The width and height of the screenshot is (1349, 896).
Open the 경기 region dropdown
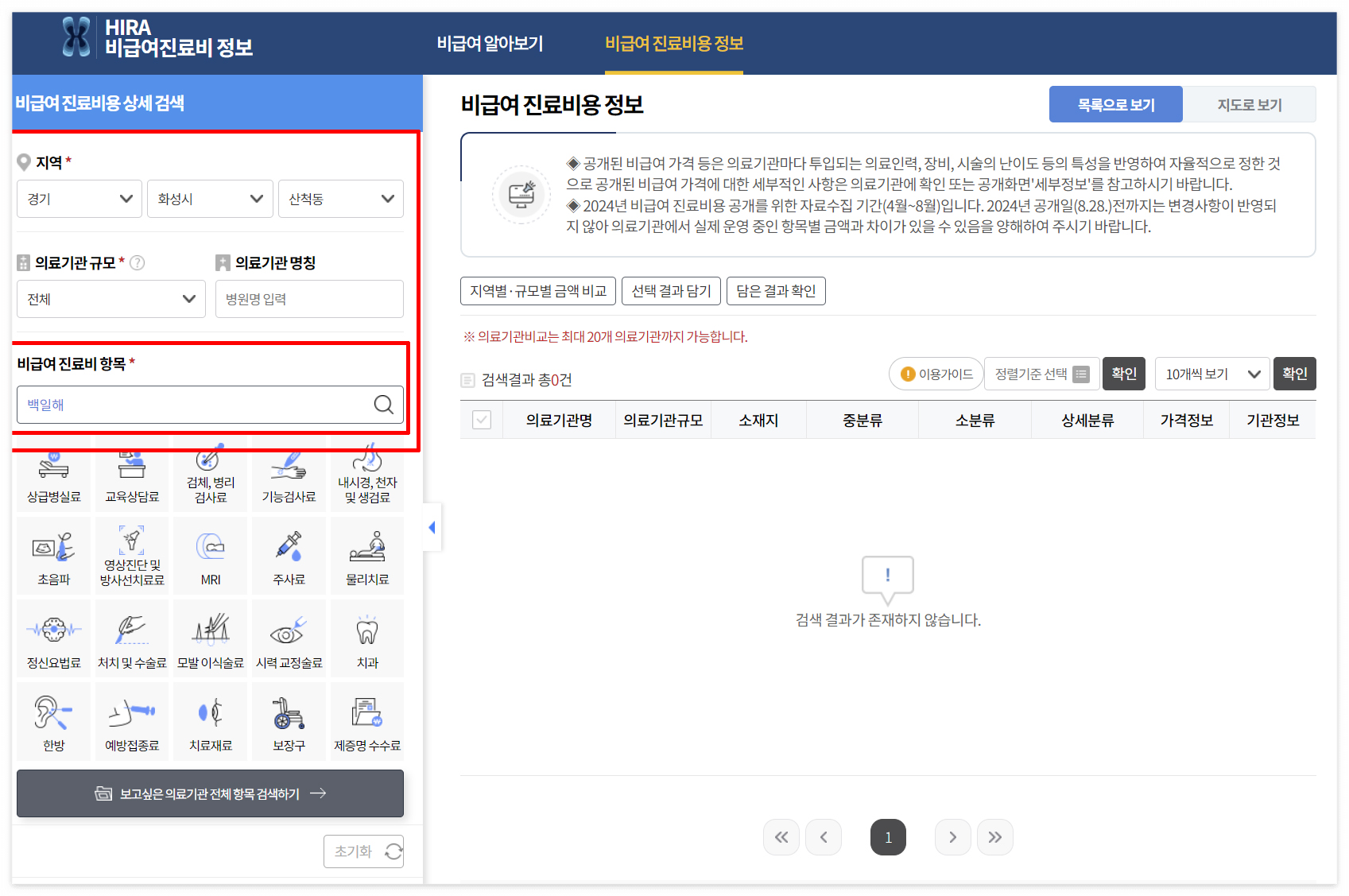79,199
